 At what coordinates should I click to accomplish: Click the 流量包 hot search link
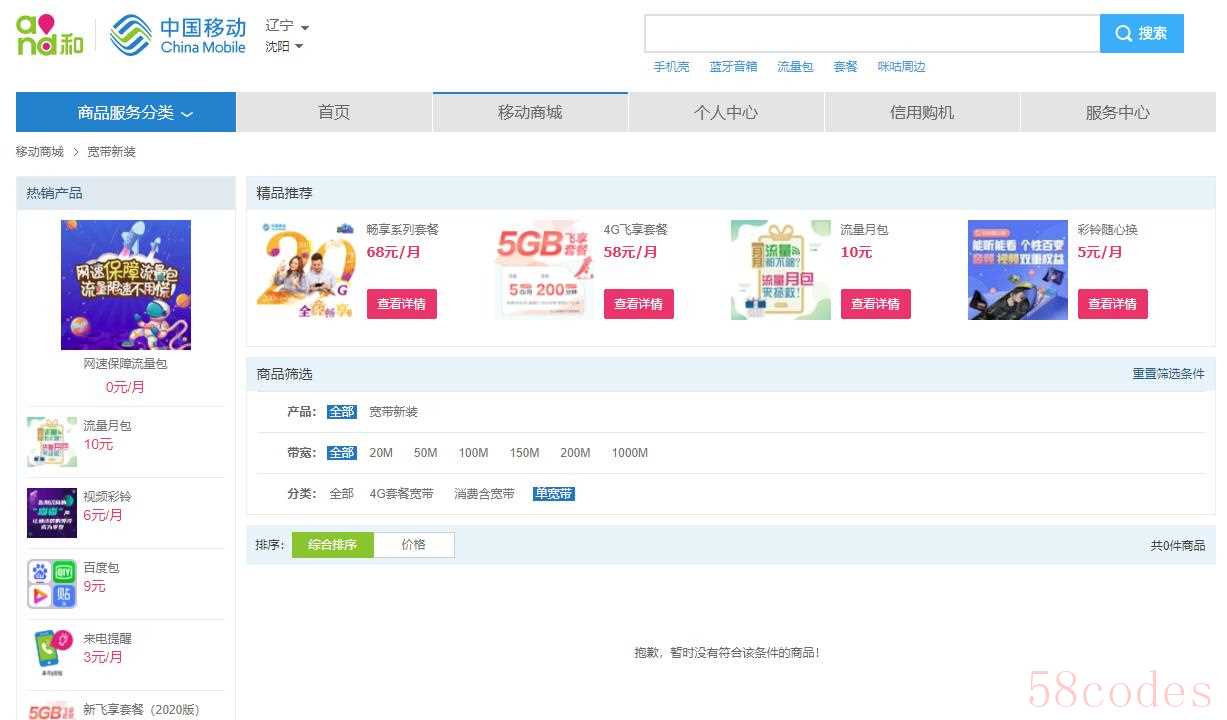[x=795, y=67]
